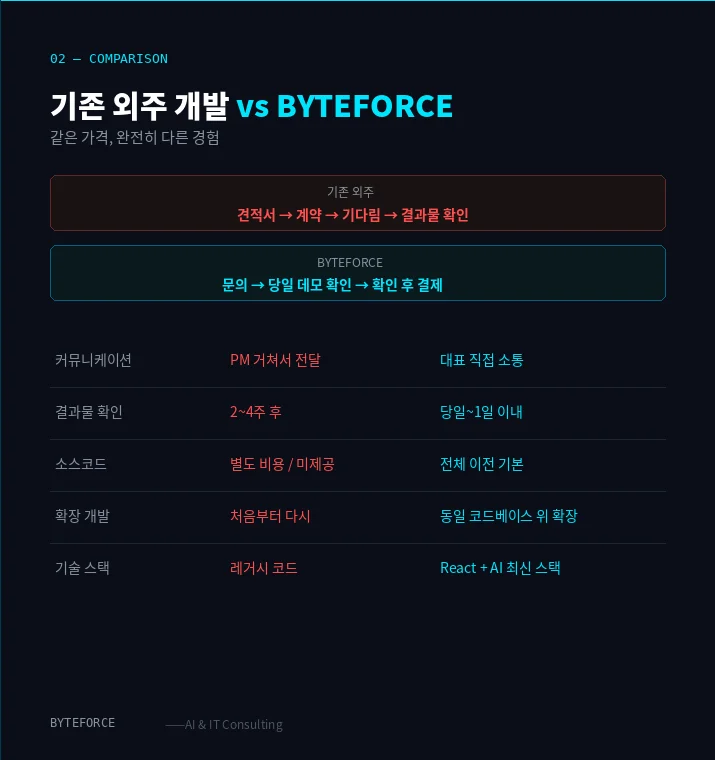The width and height of the screenshot is (715, 760).
Task: Click the "2~4주 후" cell
Action: coord(256,412)
